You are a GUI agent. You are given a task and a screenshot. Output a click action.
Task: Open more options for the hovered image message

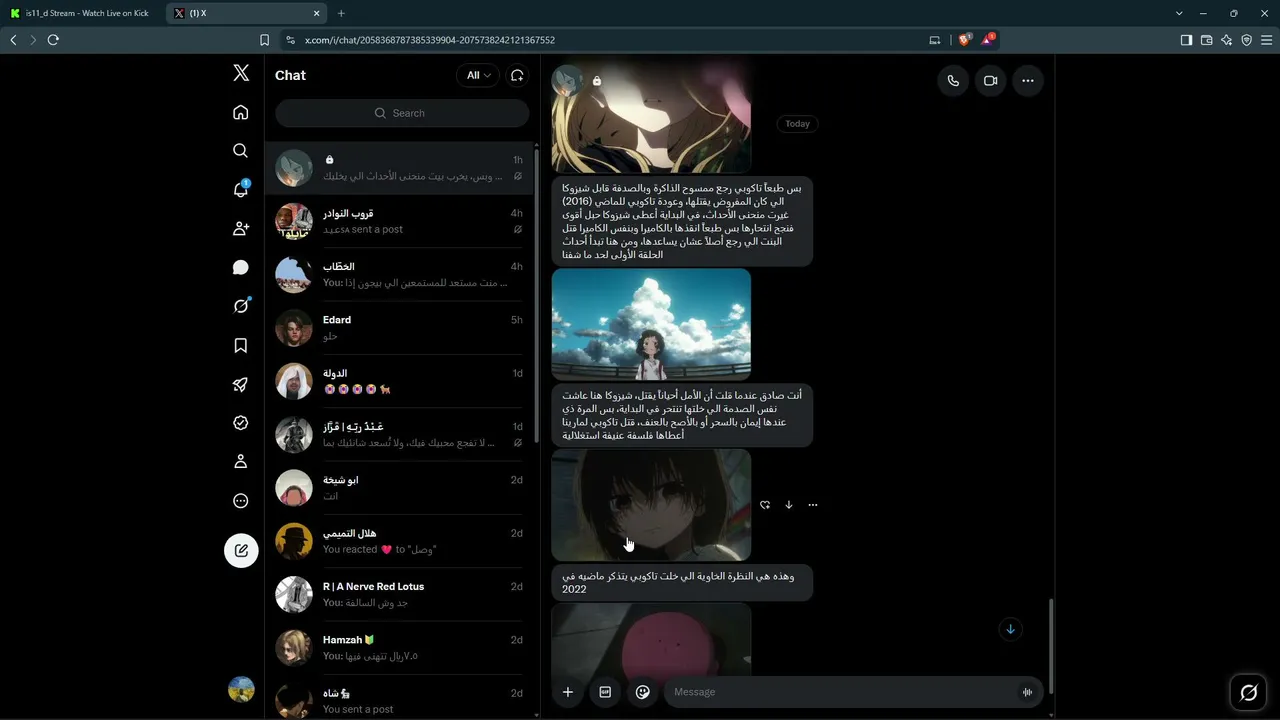coord(813,505)
